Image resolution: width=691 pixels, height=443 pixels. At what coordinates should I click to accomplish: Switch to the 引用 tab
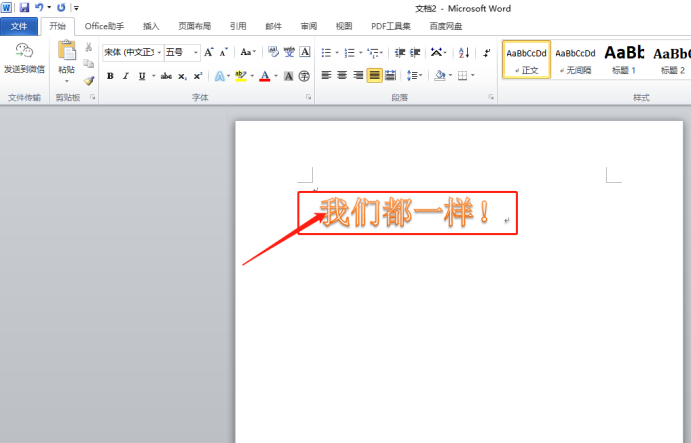(238, 26)
